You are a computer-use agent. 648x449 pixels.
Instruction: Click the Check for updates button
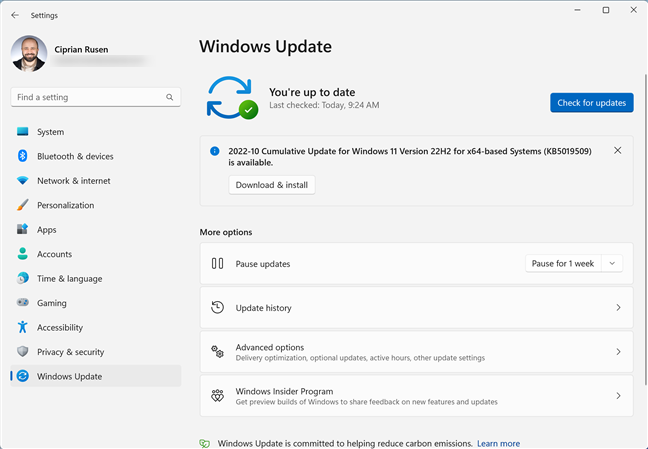click(591, 103)
